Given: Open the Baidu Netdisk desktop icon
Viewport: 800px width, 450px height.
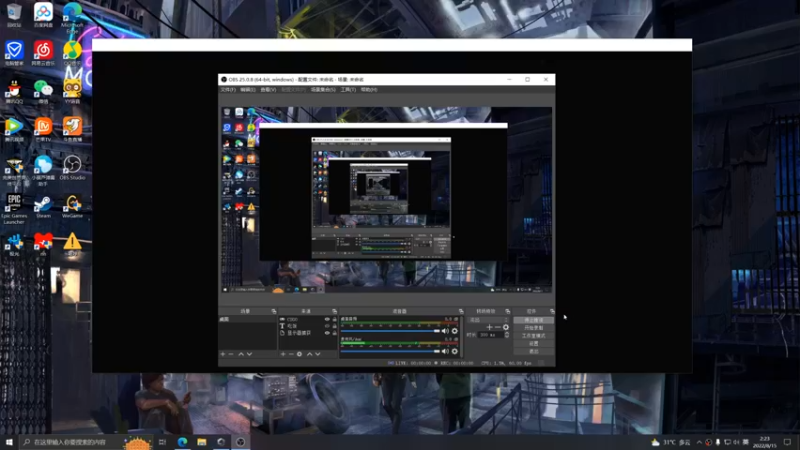Looking at the screenshot, I should point(43,15).
